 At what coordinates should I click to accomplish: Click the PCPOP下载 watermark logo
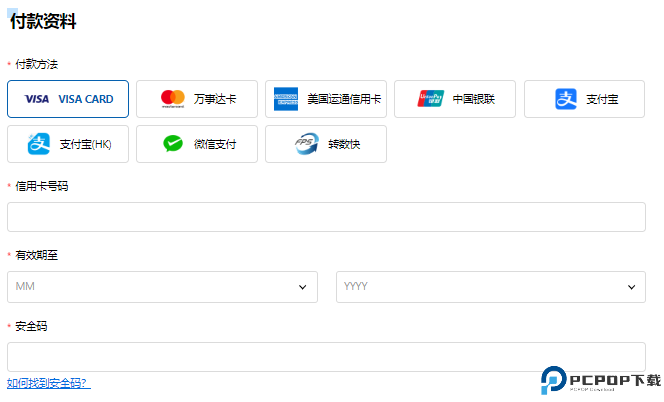600,381
